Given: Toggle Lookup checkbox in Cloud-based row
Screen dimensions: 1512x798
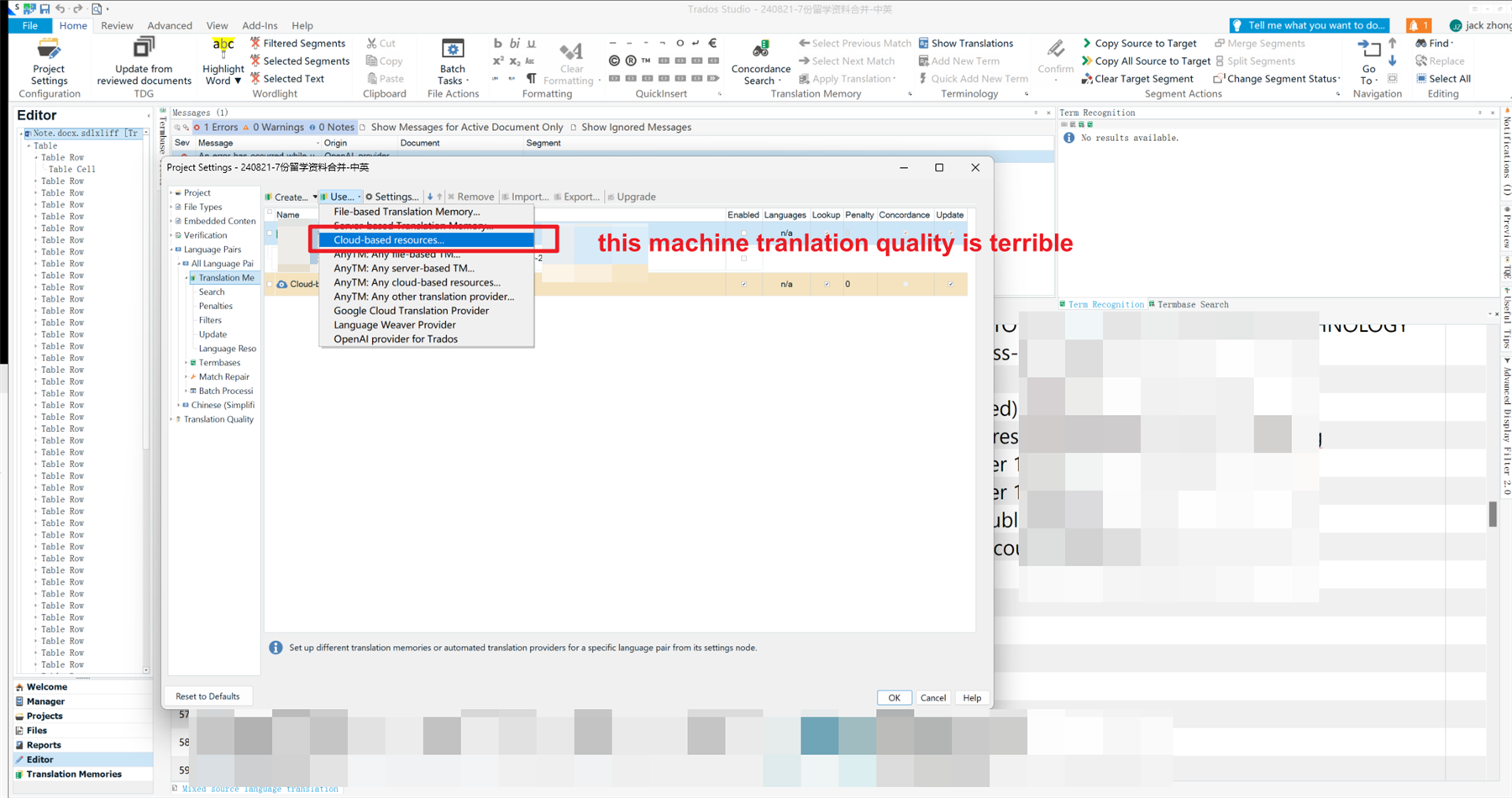Looking at the screenshot, I should pos(827,284).
